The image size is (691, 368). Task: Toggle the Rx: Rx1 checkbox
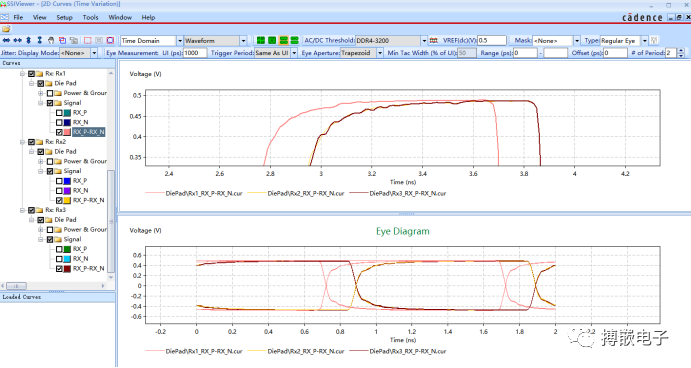[31, 74]
